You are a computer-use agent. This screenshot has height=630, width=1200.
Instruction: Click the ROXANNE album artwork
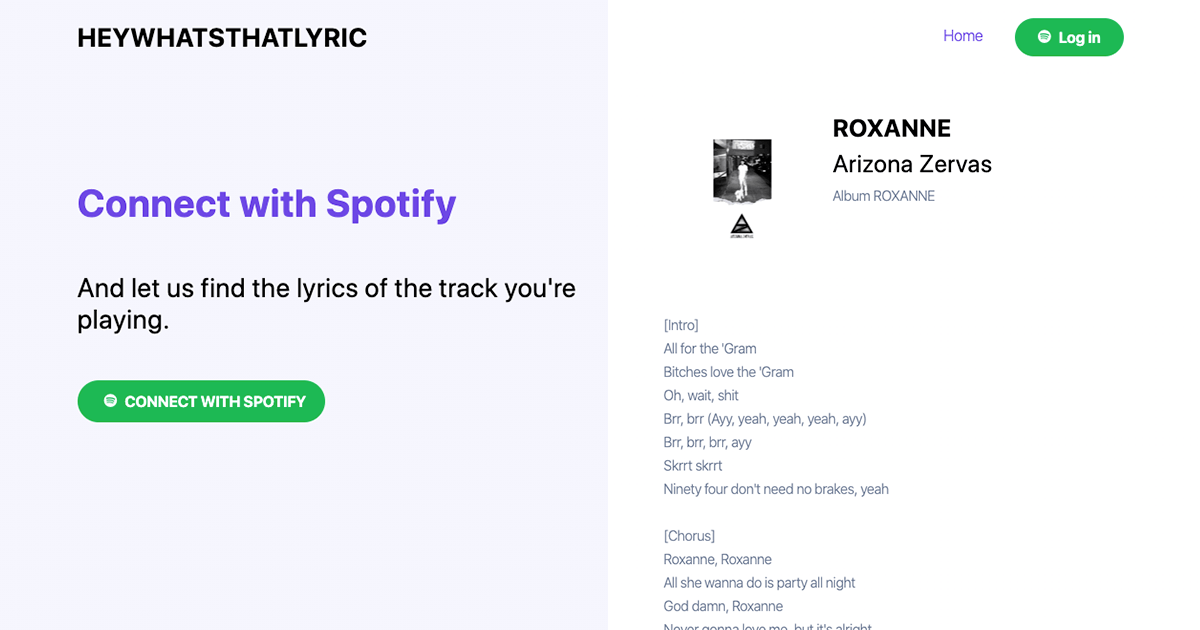[x=741, y=170]
